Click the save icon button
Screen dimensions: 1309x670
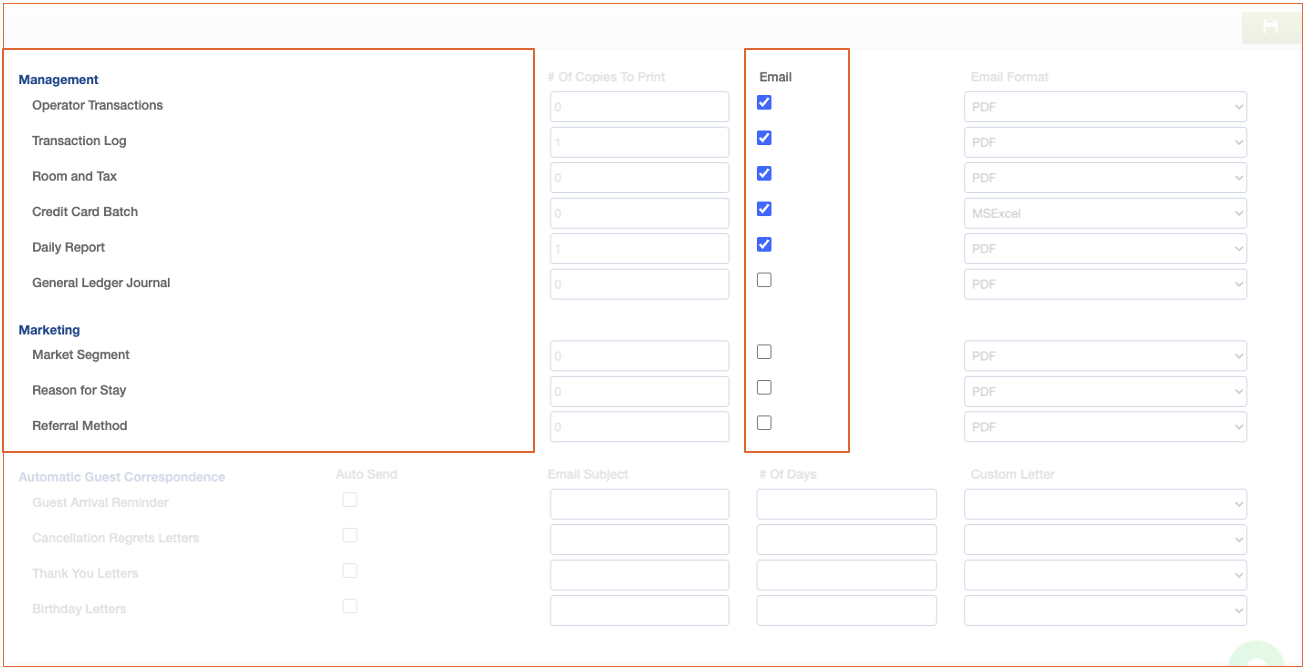[x=1270, y=27]
